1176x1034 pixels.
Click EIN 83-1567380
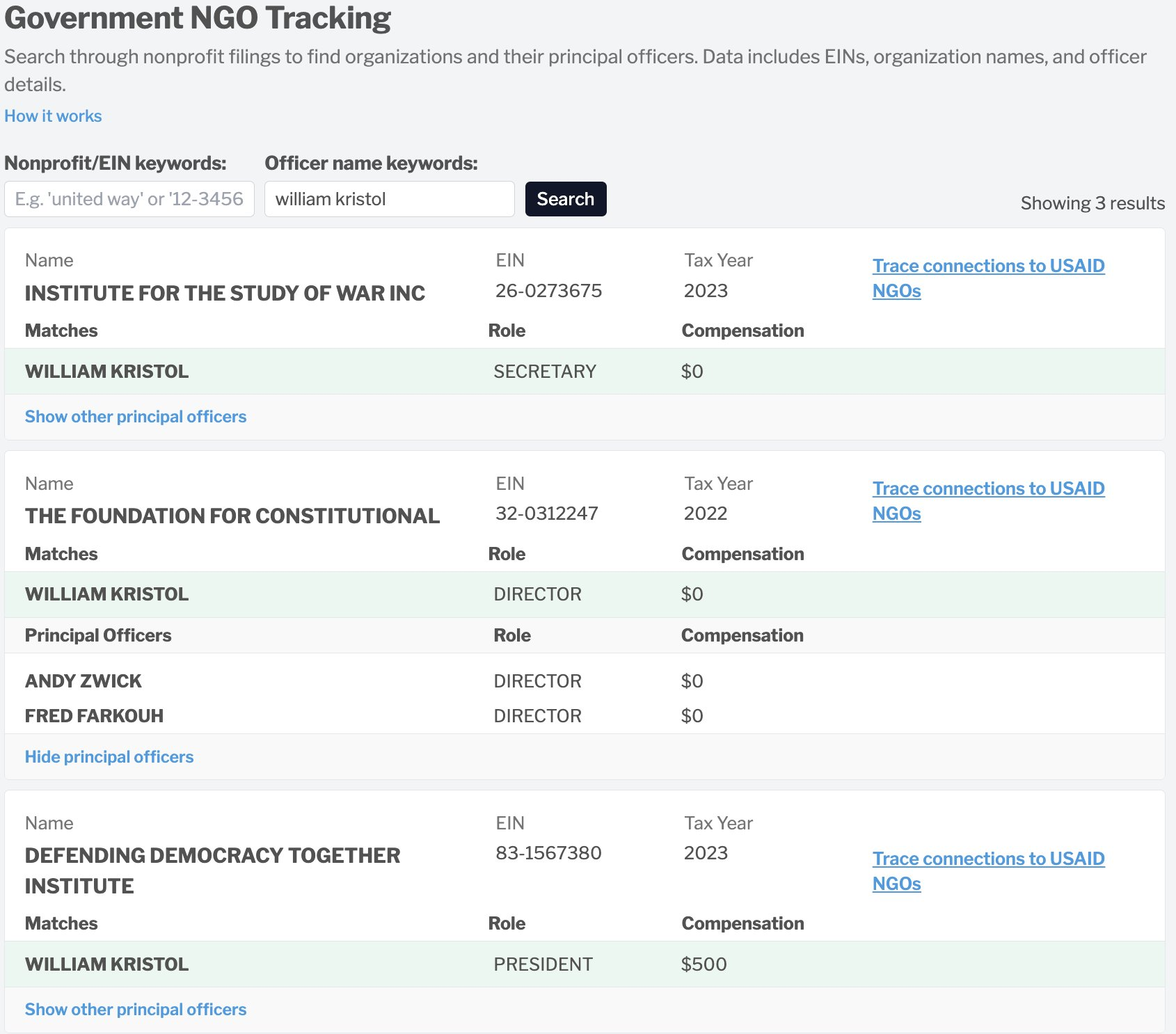pyautogui.click(x=548, y=853)
